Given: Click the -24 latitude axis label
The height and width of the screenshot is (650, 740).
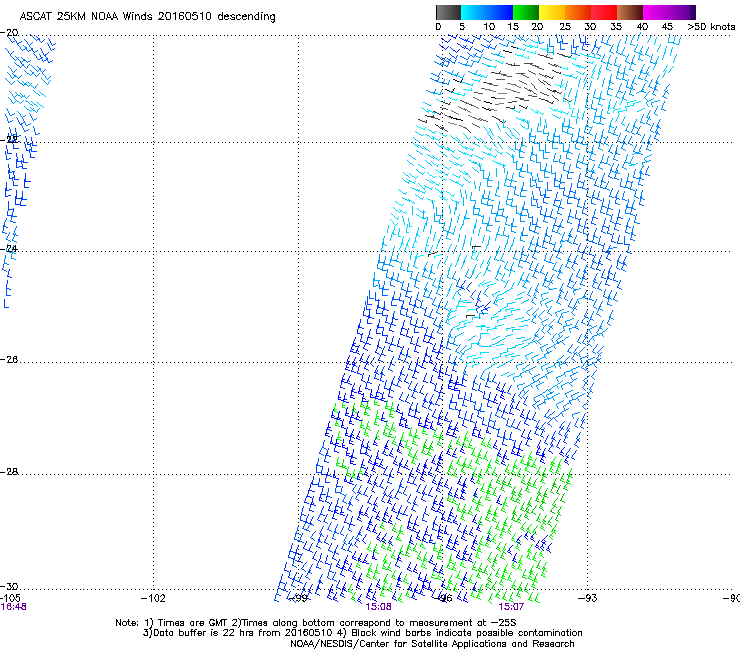Looking at the screenshot, I should click(9, 248).
